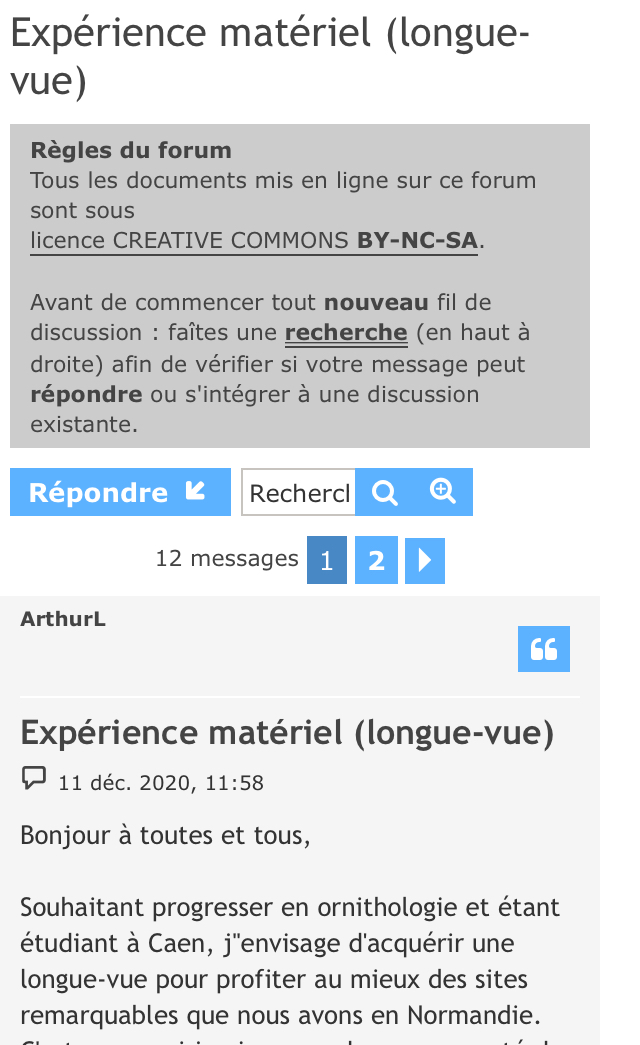Image resolution: width=640 pixels, height=1045 pixels.
Task: Select page 1 in the pagination
Action: 327,560
